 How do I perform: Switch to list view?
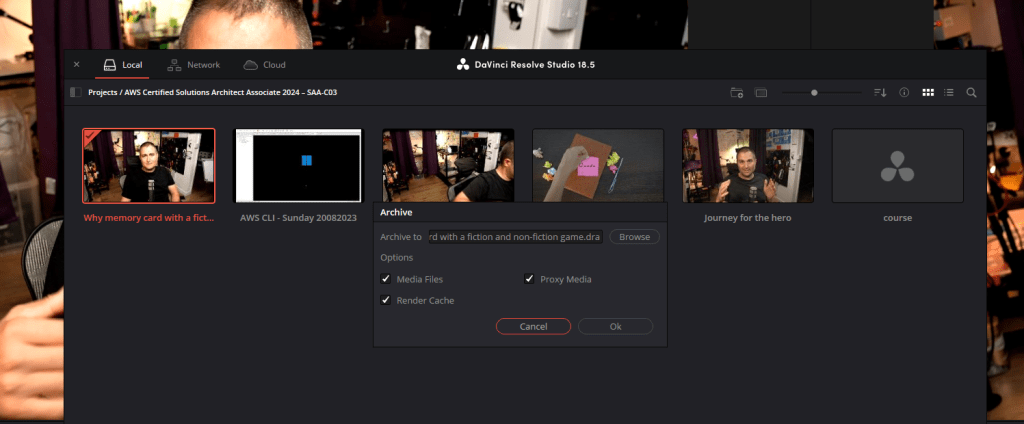click(x=949, y=93)
